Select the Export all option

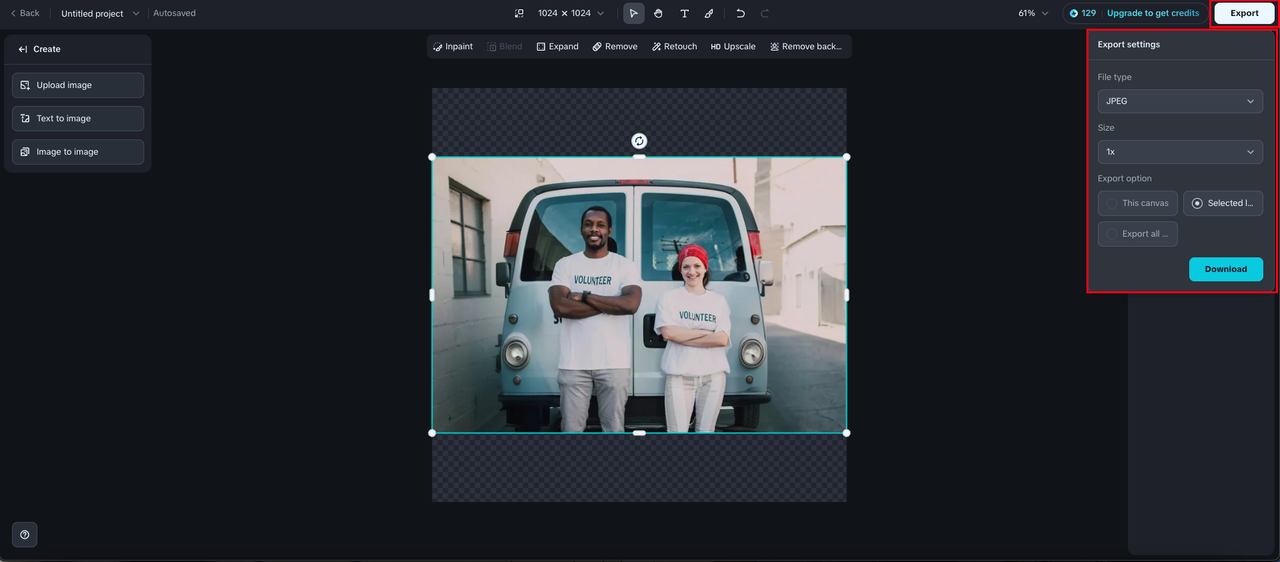pos(1138,234)
